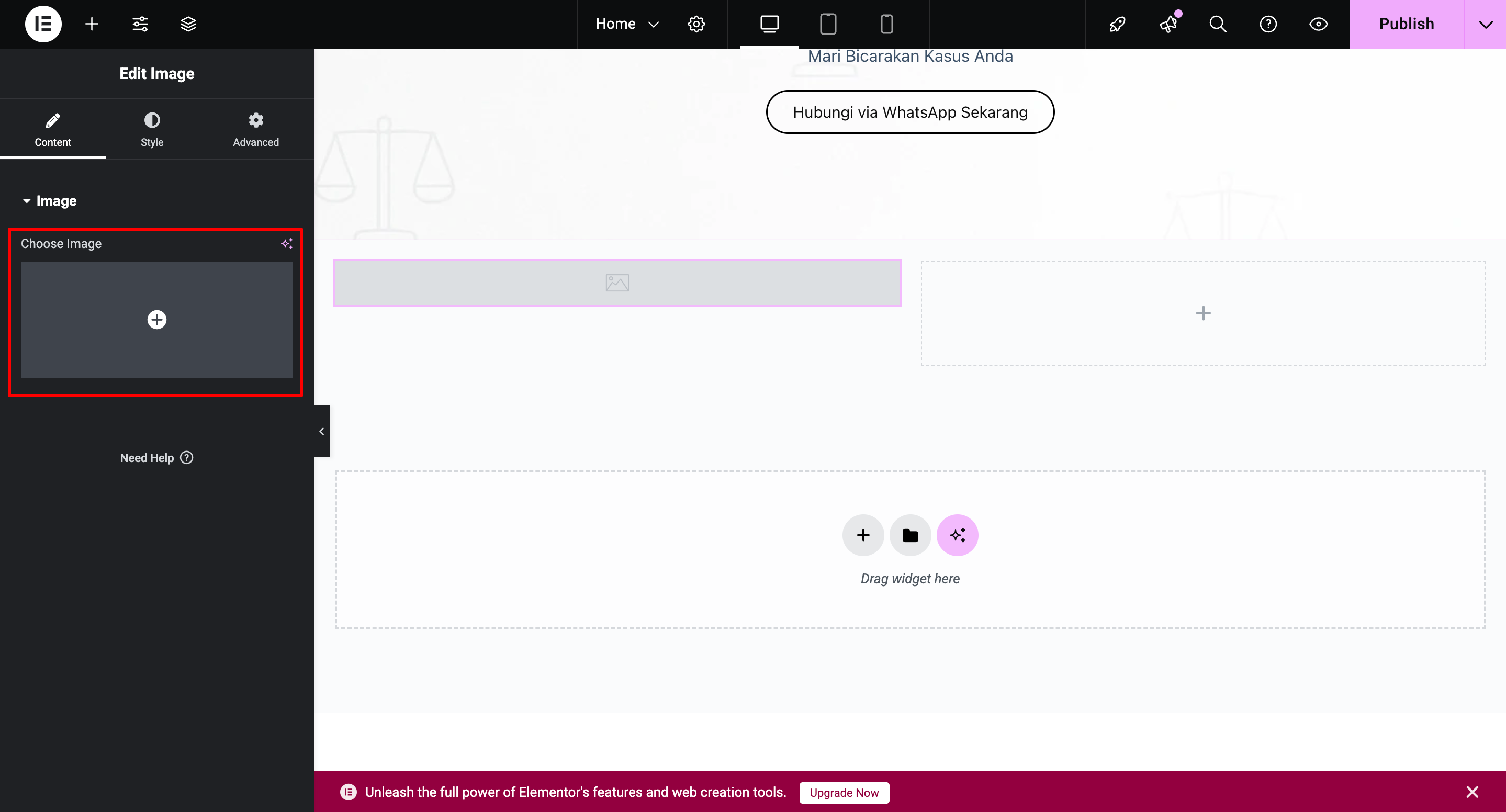Open the Finder search icon
The width and height of the screenshot is (1506, 812).
(x=1218, y=24)
